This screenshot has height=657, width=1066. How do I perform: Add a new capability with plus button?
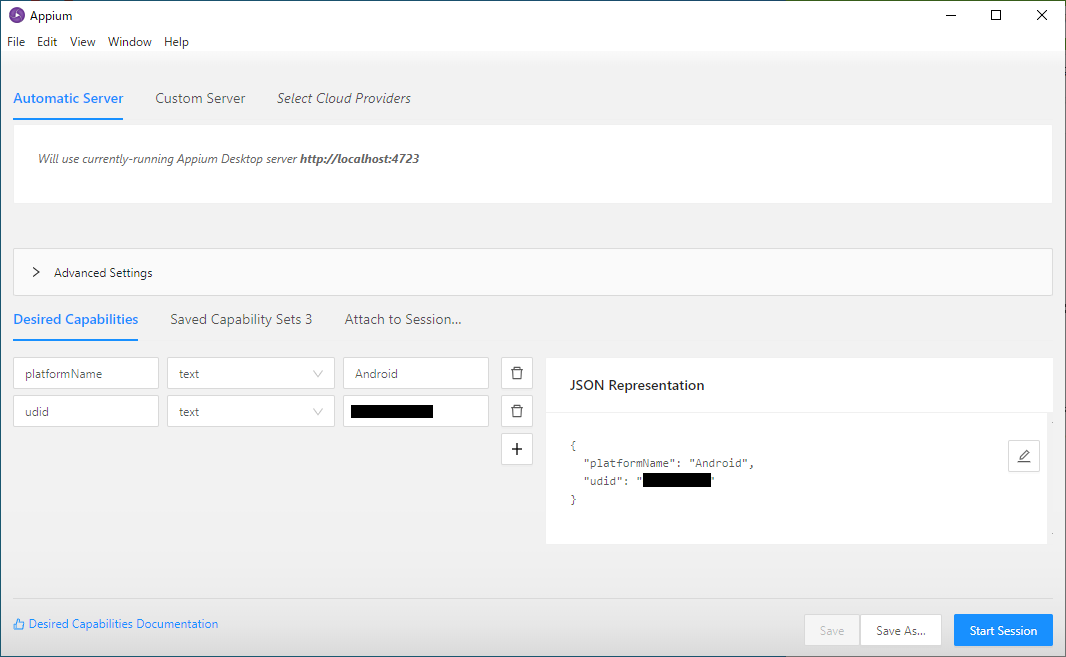[x=517, y=449]
